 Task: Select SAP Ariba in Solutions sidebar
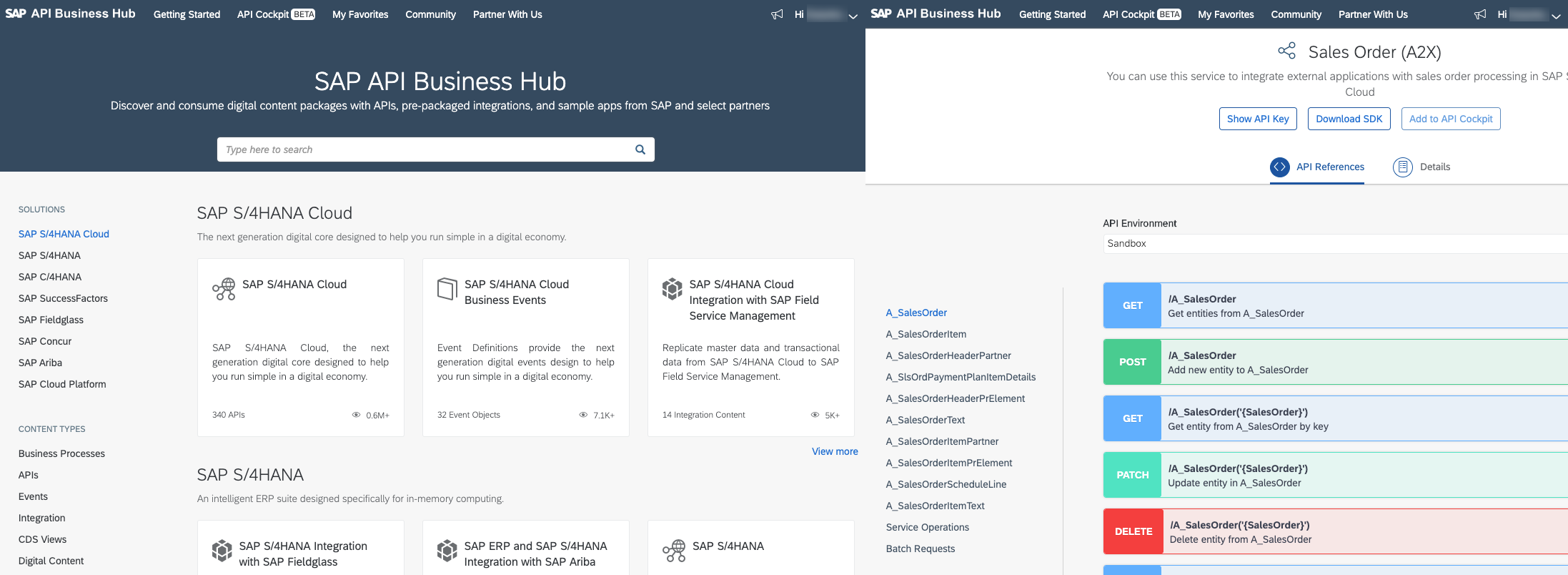[x=40, y=363]
